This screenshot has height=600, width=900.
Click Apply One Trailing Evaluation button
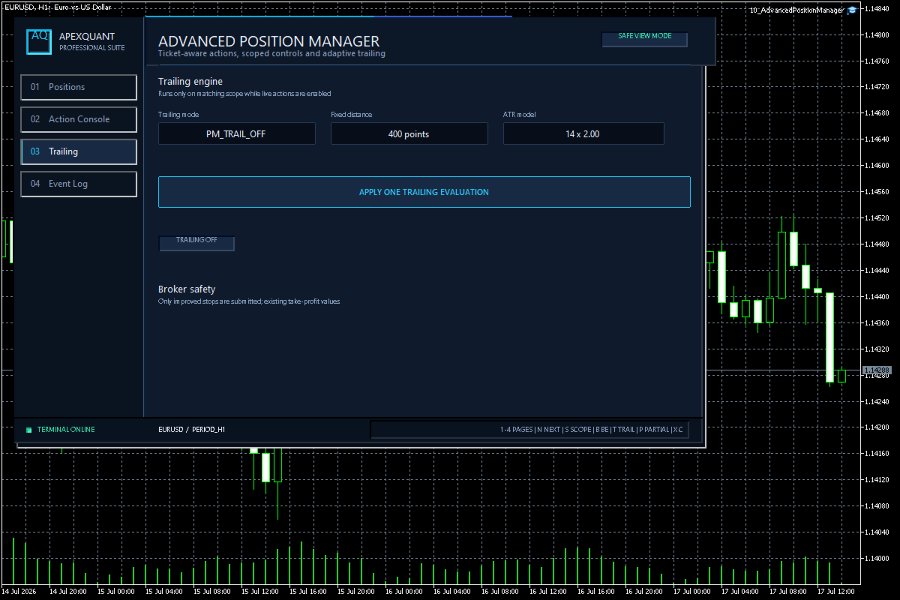pos(424,192)
